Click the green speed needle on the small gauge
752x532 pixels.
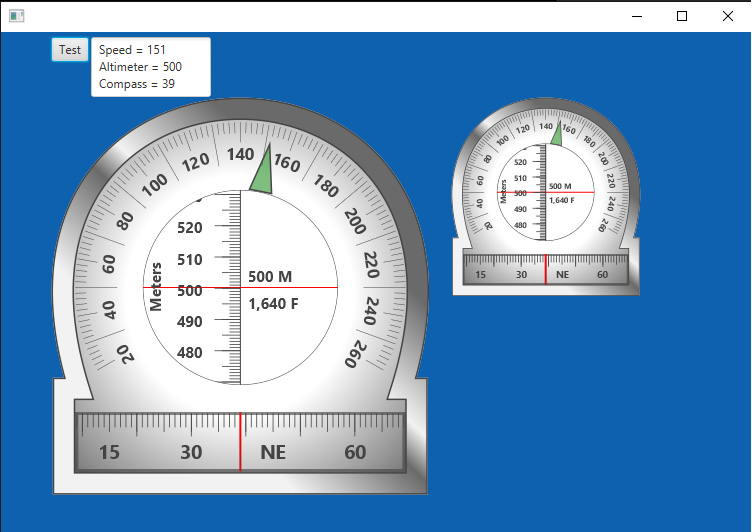pyautogui.click(x=557, y=134)
